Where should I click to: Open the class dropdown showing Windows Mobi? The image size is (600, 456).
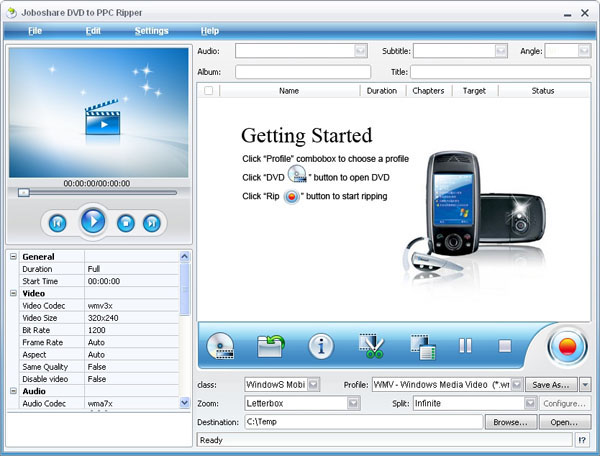click(313, 384)
